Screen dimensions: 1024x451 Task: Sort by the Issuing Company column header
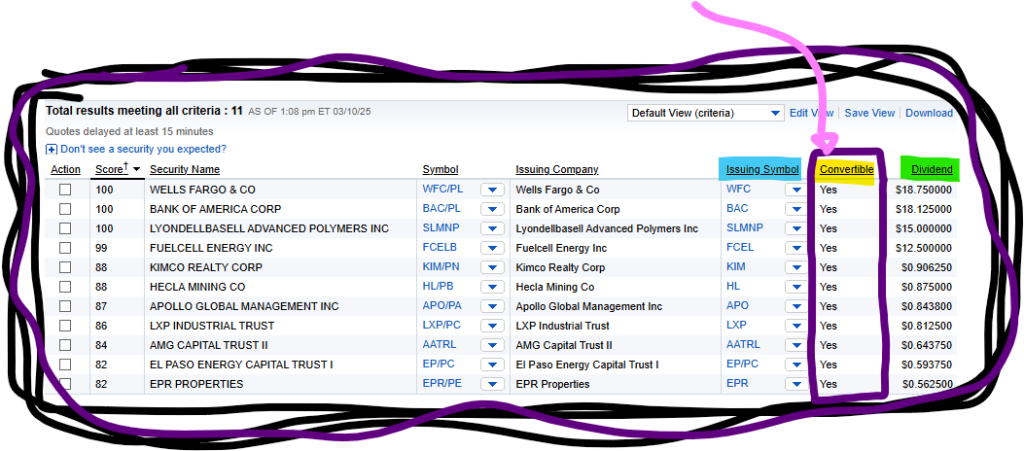click(x=557, y=170)
